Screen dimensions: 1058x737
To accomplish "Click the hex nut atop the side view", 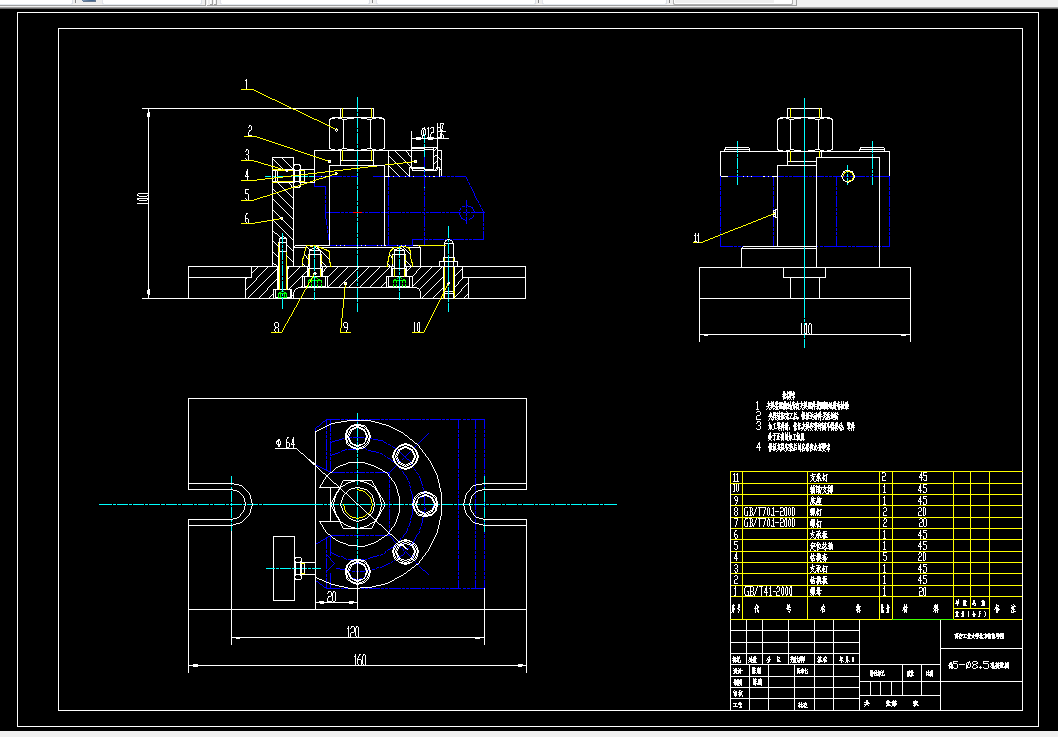I will click(x=804, y=132).
